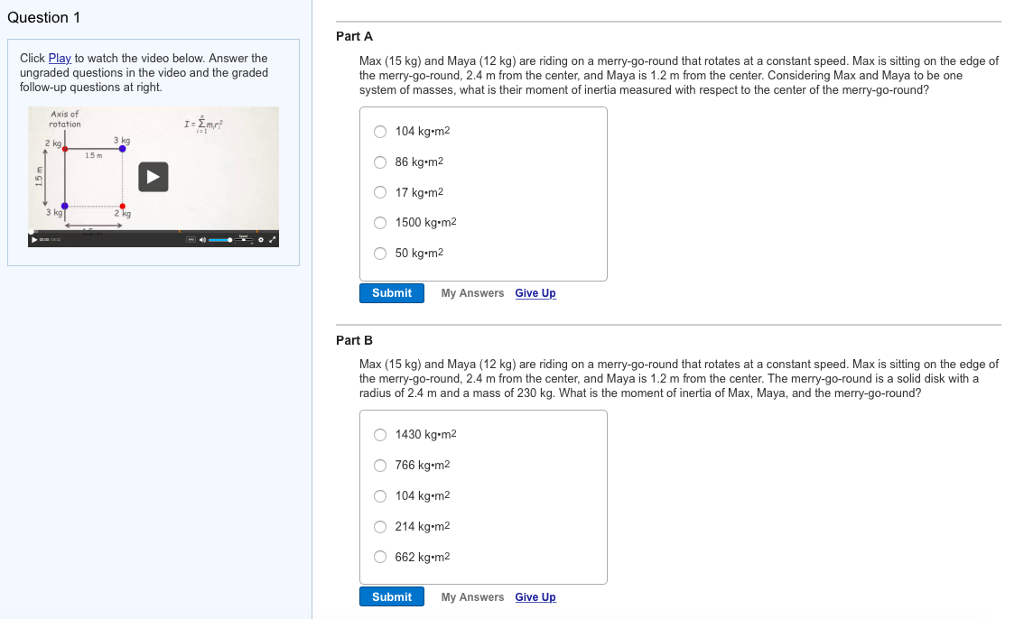Choose the 50 kg·m2 answer in Part A

(380, 253)
